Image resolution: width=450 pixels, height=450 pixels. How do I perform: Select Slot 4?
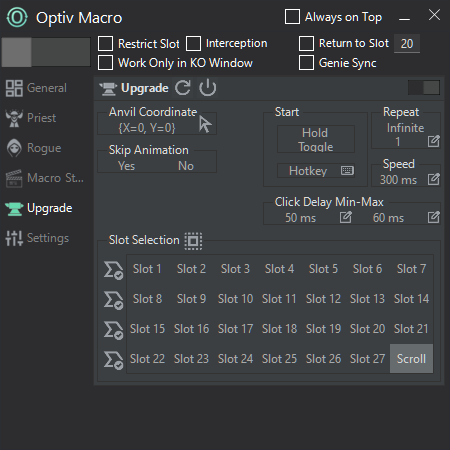tap(279, 269)
